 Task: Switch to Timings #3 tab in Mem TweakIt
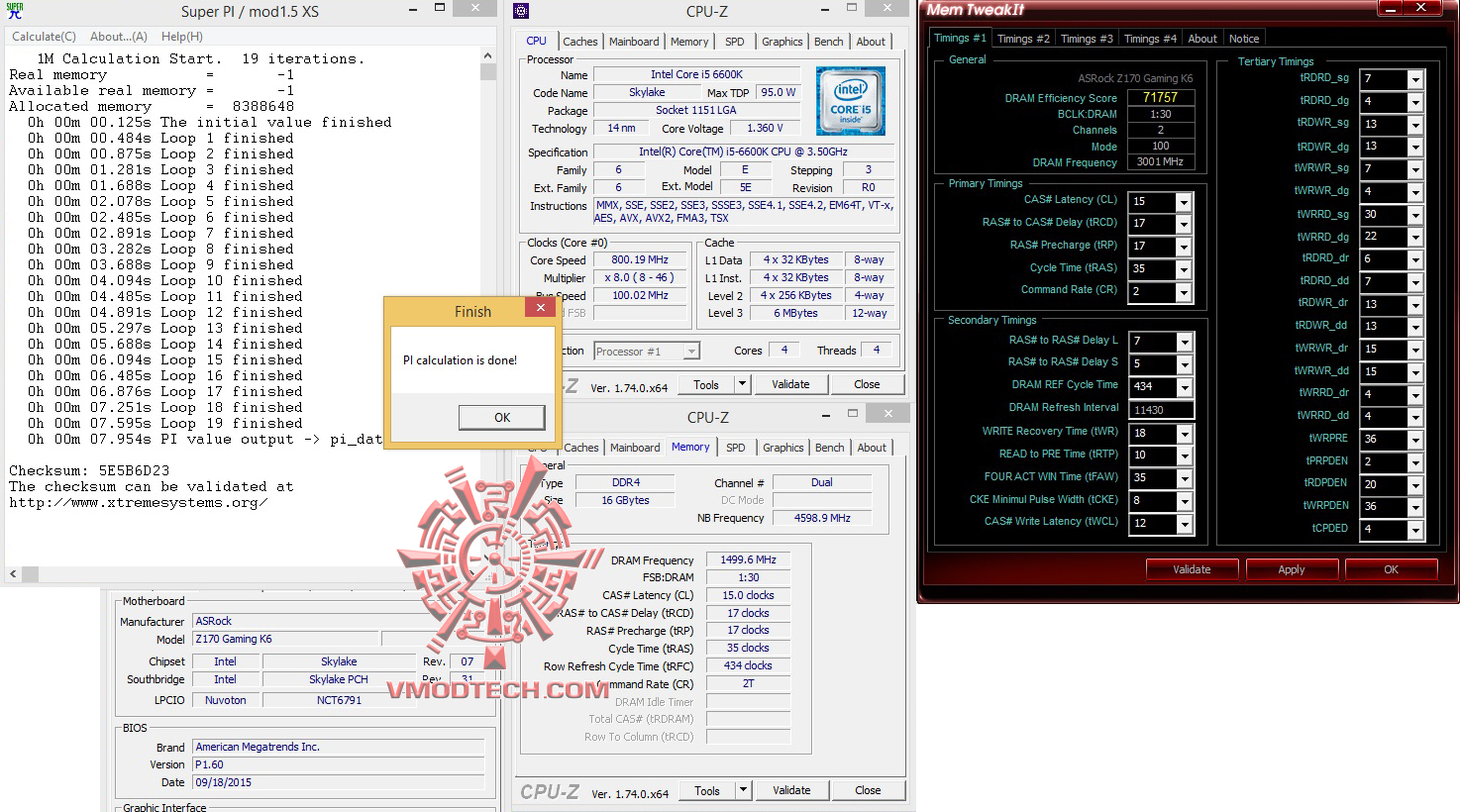[1087, 39]
